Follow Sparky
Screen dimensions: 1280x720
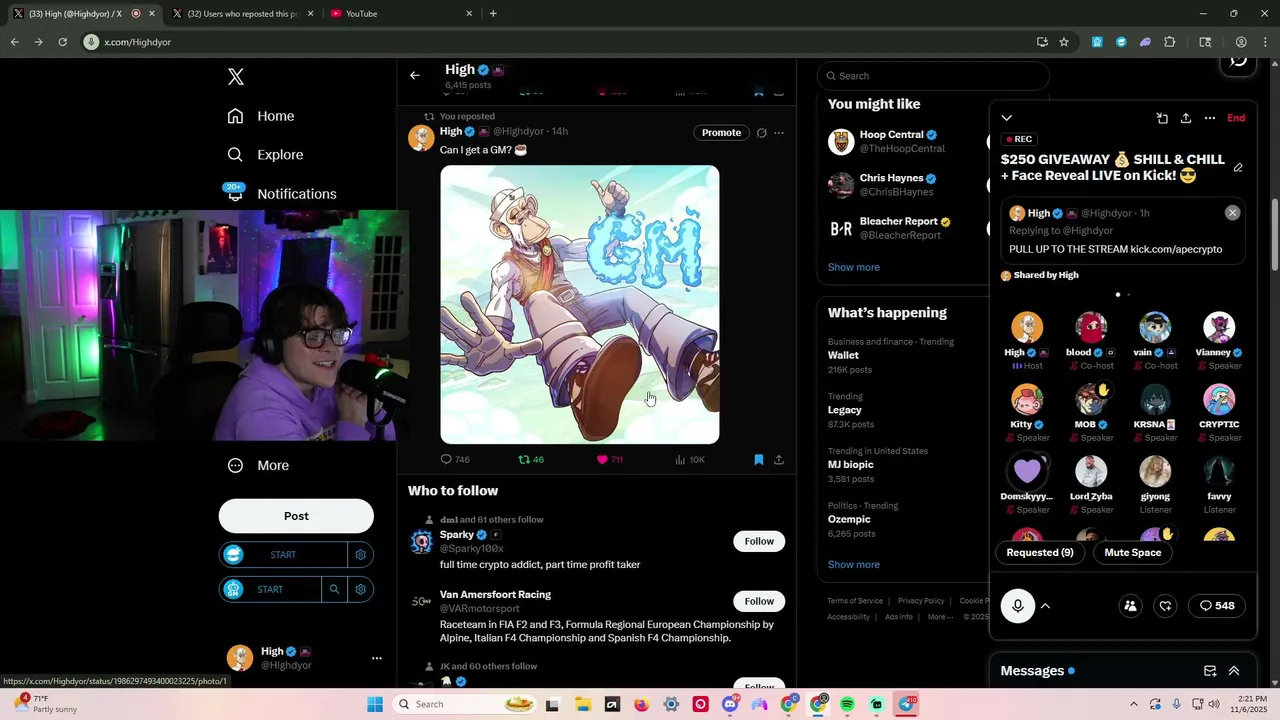pos(759,541)
